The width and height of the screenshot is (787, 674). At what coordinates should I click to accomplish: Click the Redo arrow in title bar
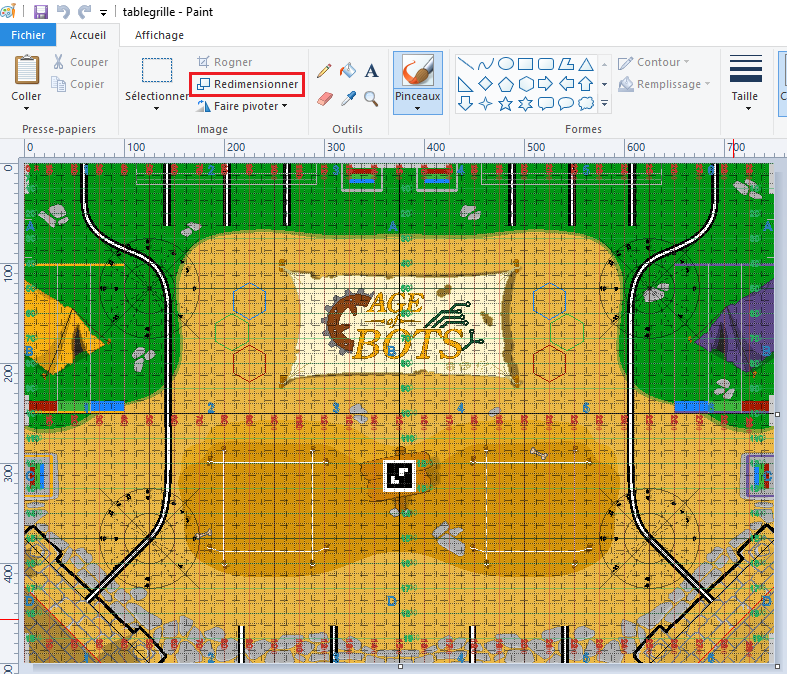[x=85, y=12]
